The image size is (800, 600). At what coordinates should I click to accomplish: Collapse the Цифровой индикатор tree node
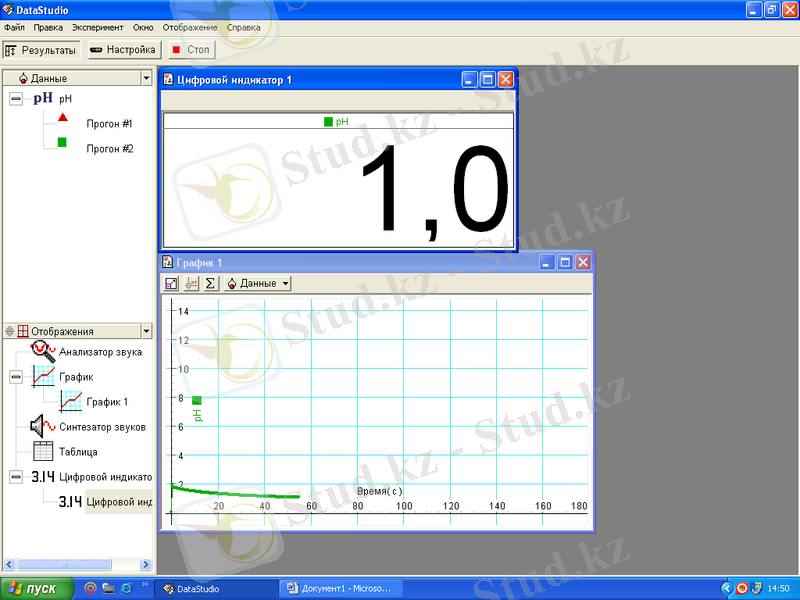16,477
